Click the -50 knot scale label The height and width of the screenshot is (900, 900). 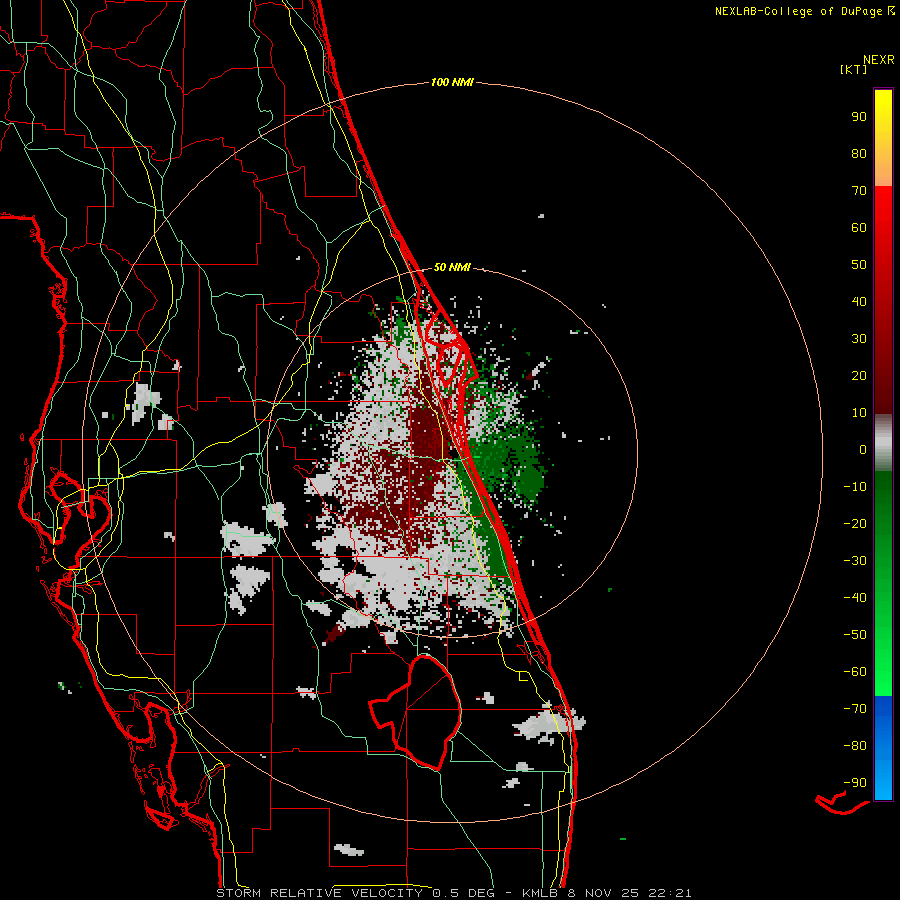coord(855,634)
